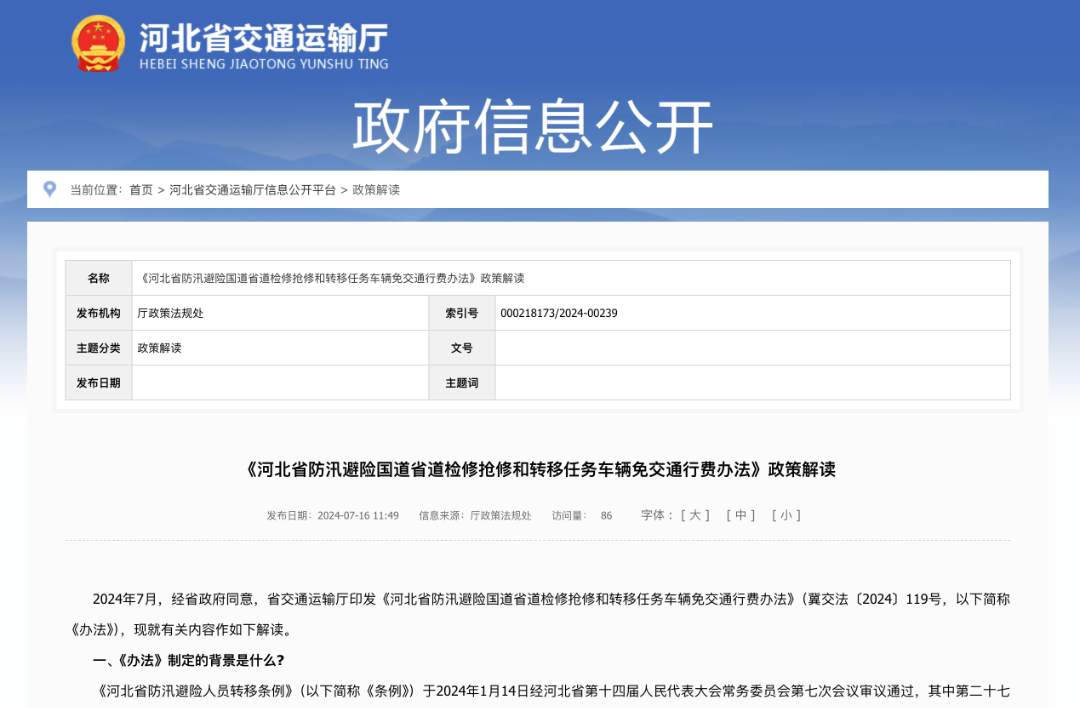Click the location pin icon in breadcrumb bar

click(50, 189)
